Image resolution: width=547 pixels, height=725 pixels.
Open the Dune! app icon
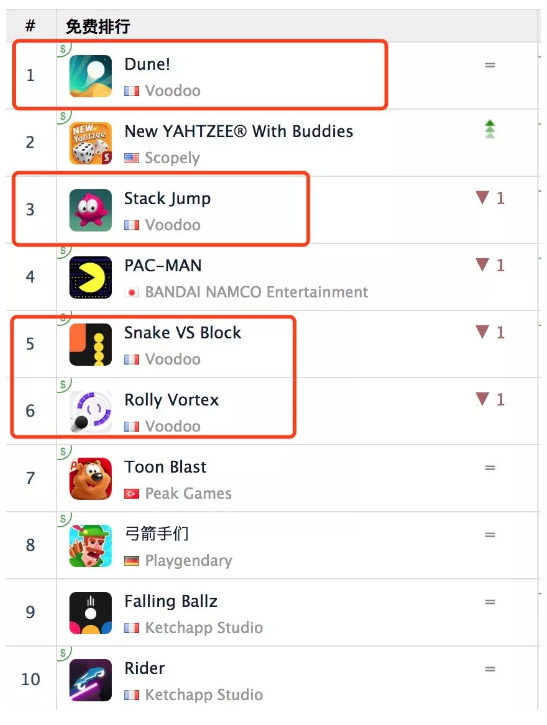coord(91,76)
